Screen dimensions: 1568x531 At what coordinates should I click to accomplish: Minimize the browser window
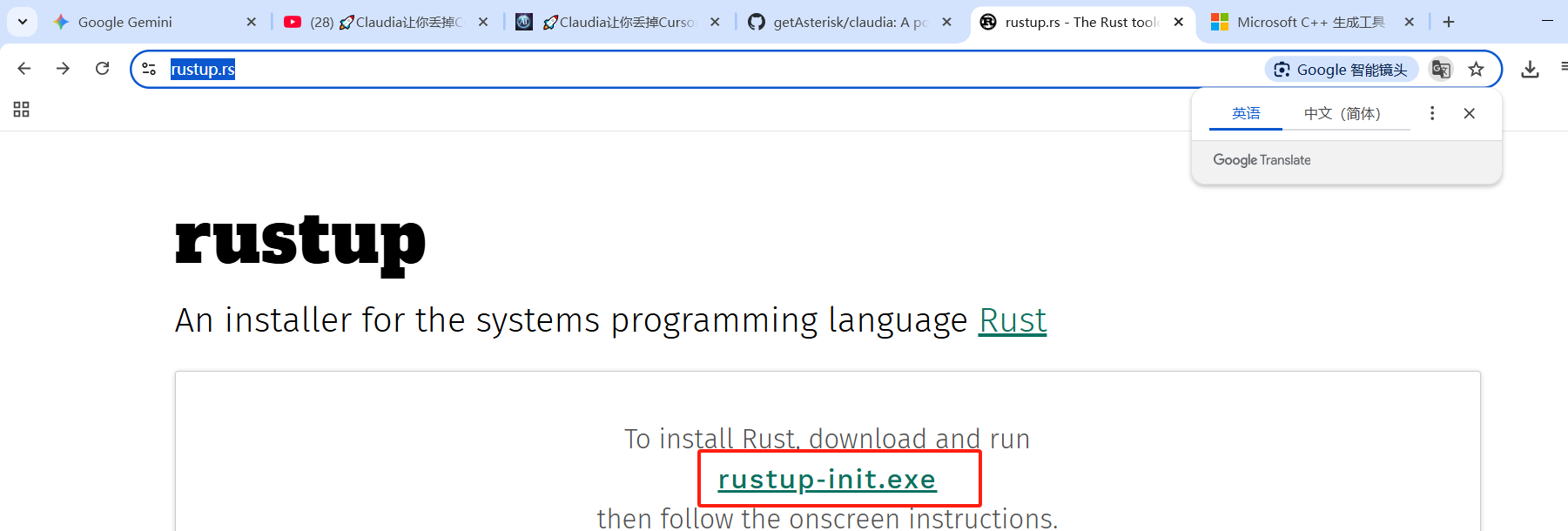tap(1547, 21)
